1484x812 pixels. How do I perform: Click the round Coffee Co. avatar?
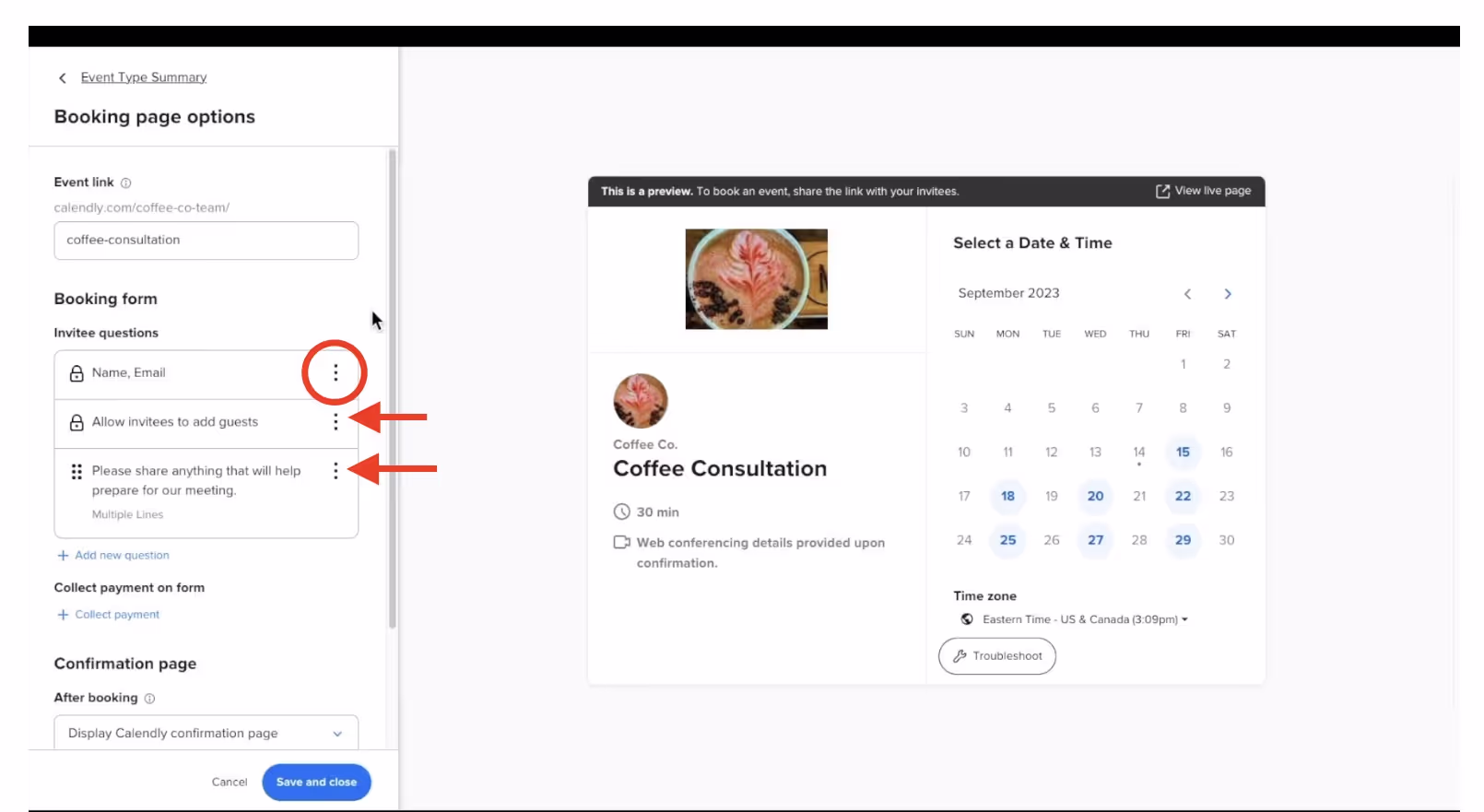(x=641, y=401)
